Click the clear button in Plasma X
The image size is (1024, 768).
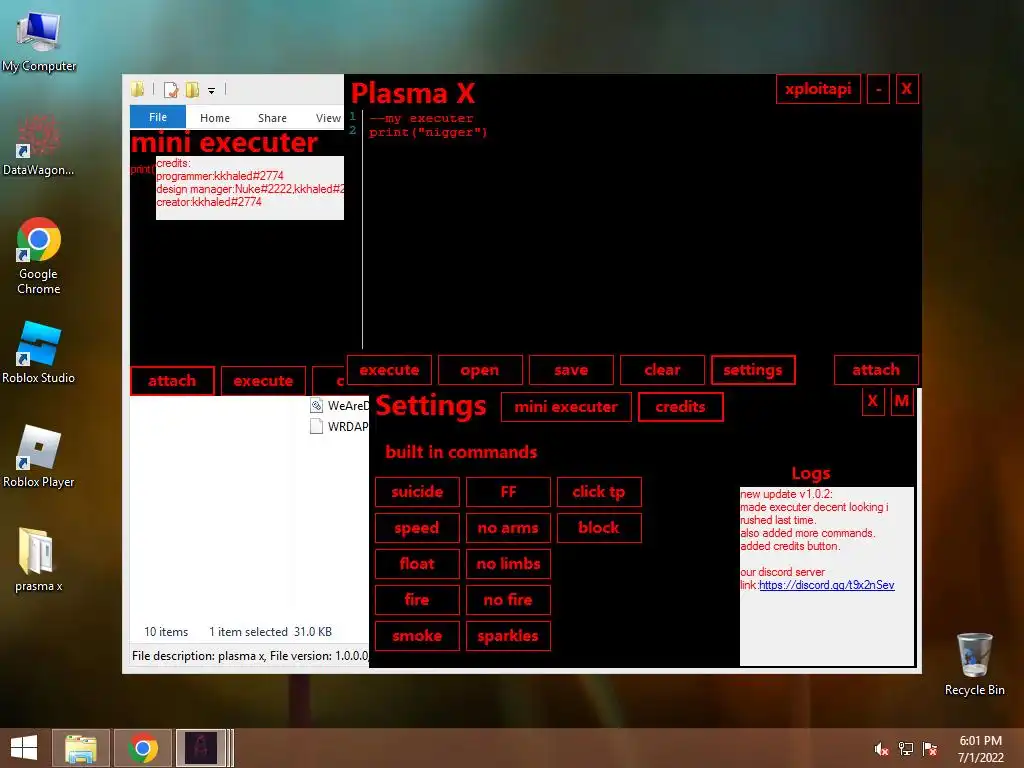point(662,370)
